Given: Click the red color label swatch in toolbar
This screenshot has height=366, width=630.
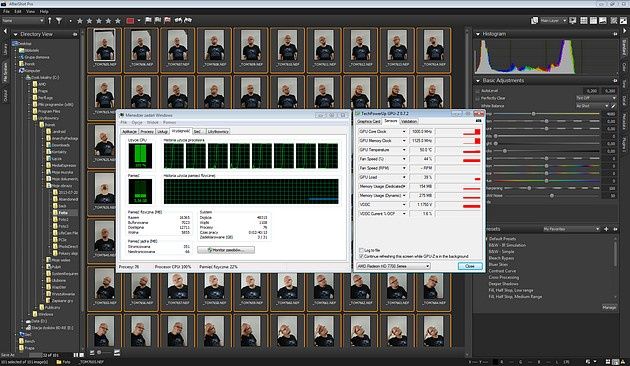Looking at the screenshot, I should point(130,20).
